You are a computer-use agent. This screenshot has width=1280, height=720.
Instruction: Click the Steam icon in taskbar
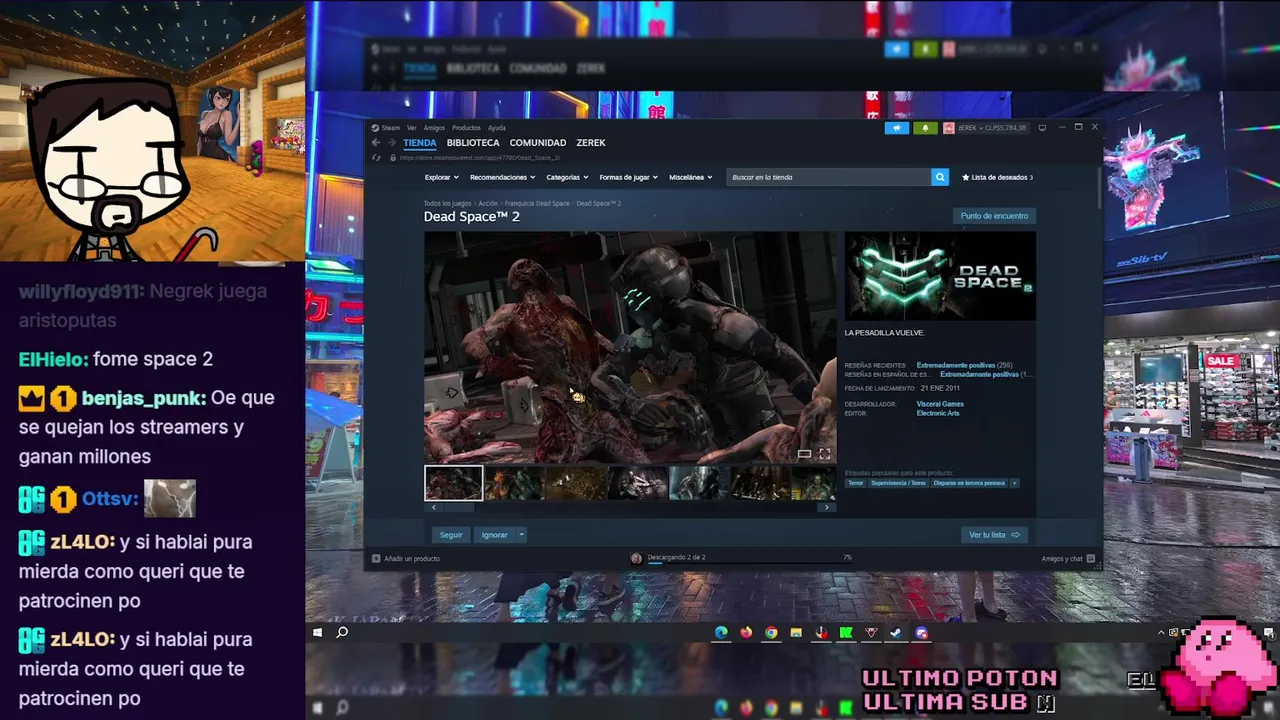(896, 633)
